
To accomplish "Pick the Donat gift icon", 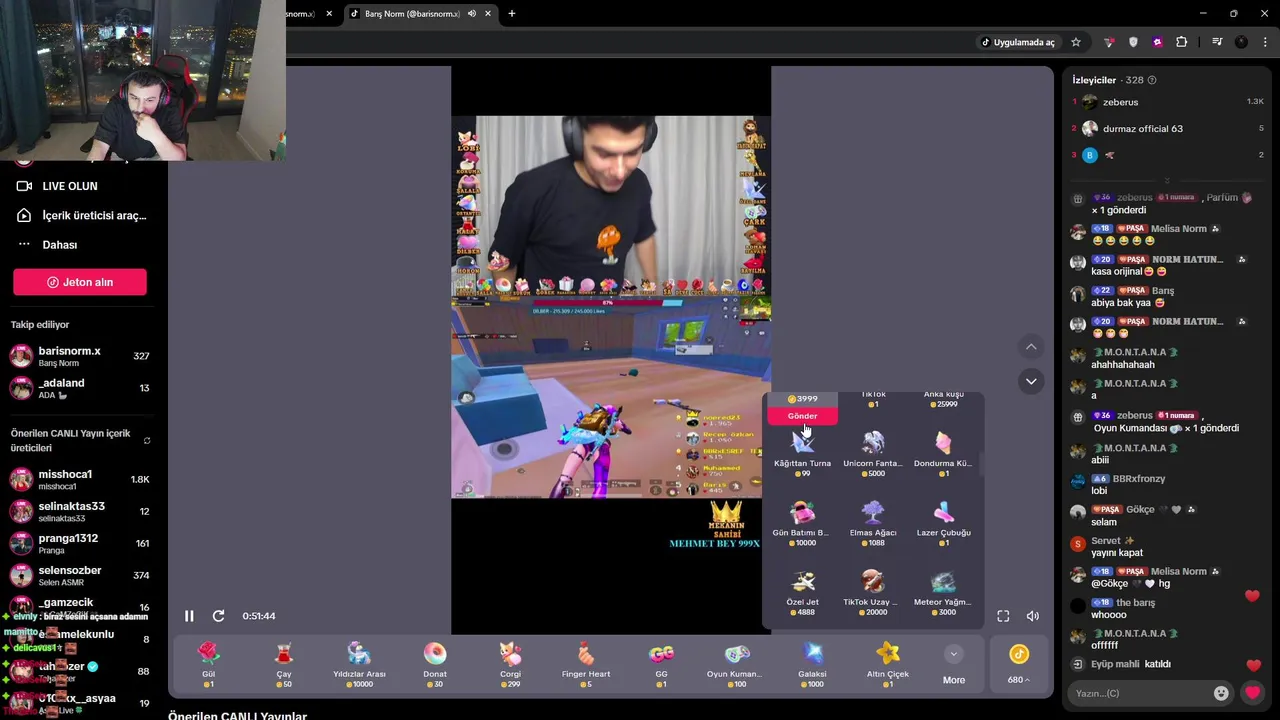I will point(435,654).
